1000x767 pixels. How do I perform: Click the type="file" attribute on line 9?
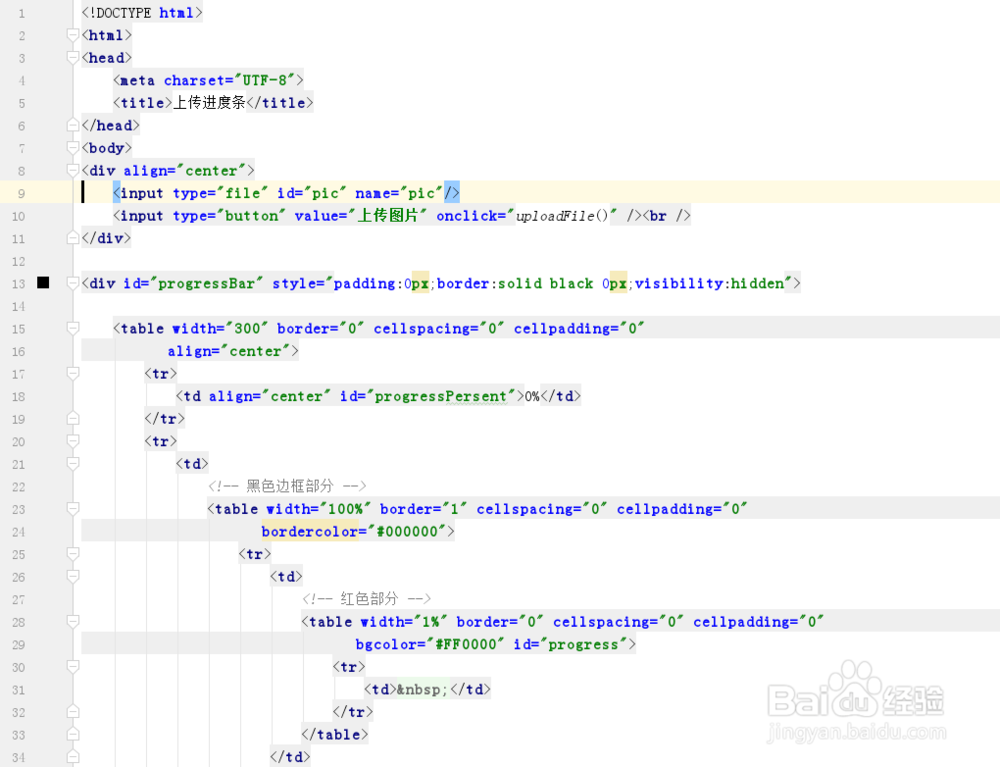click(220, 193)
